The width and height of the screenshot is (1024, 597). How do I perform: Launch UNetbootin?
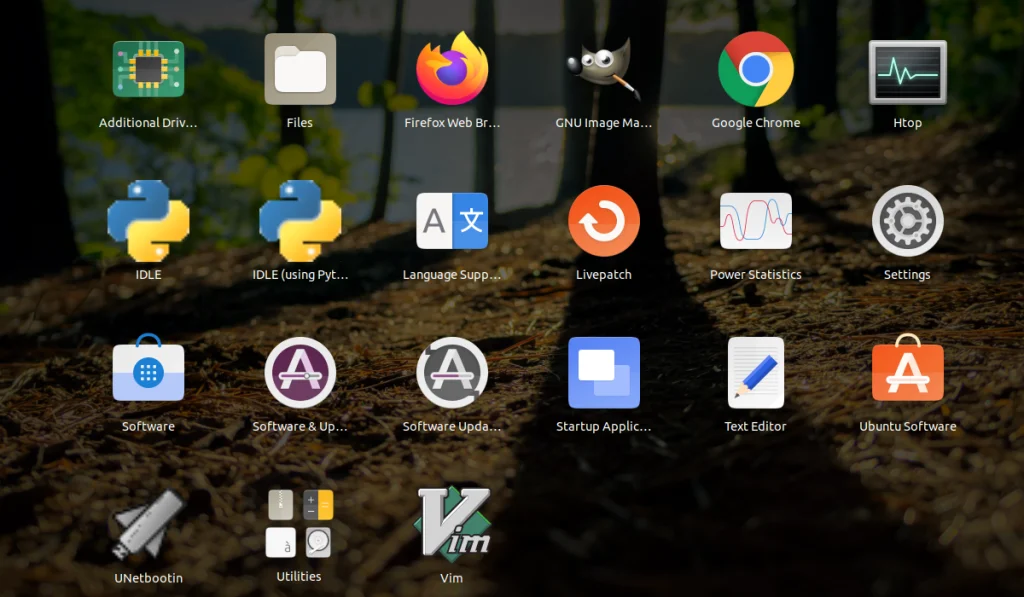pyautogui.click(x=148, y=522)
